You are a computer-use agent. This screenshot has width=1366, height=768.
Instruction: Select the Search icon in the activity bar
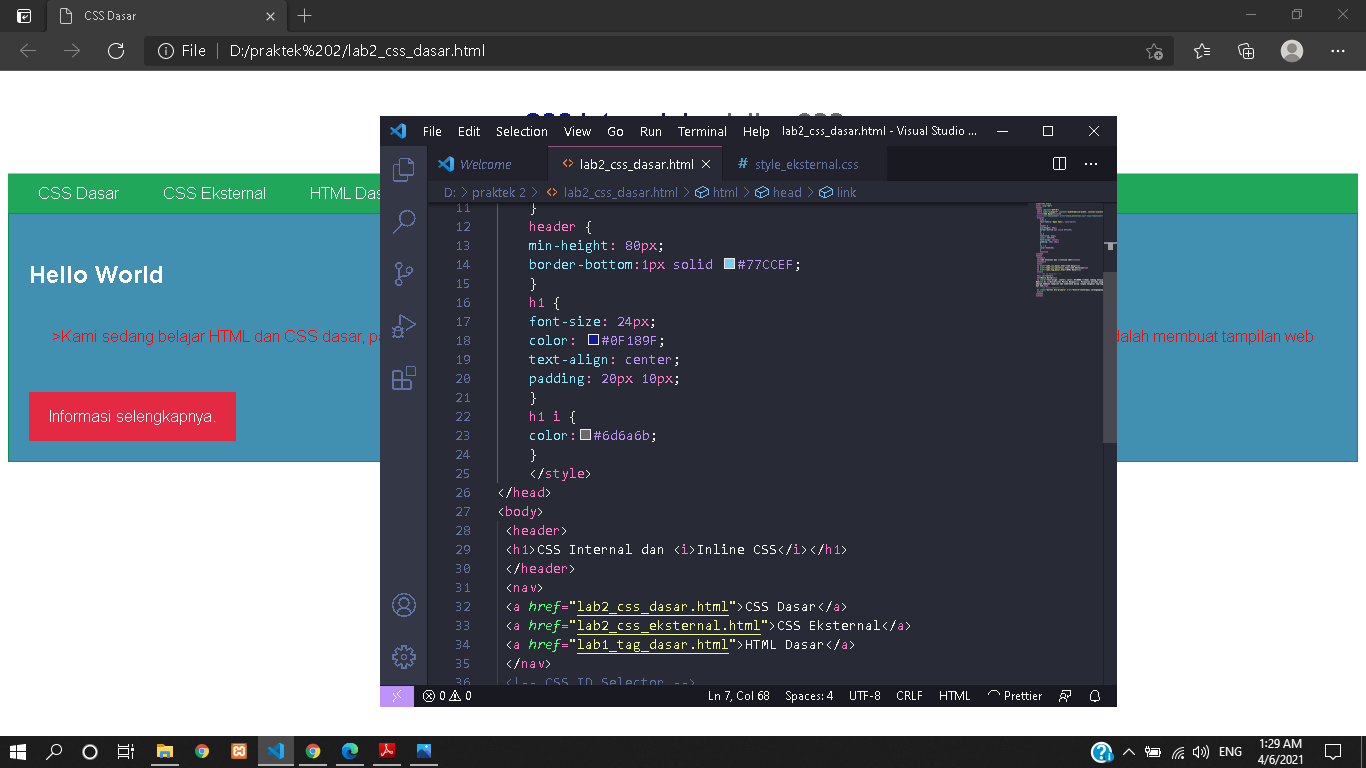point(403,221)
